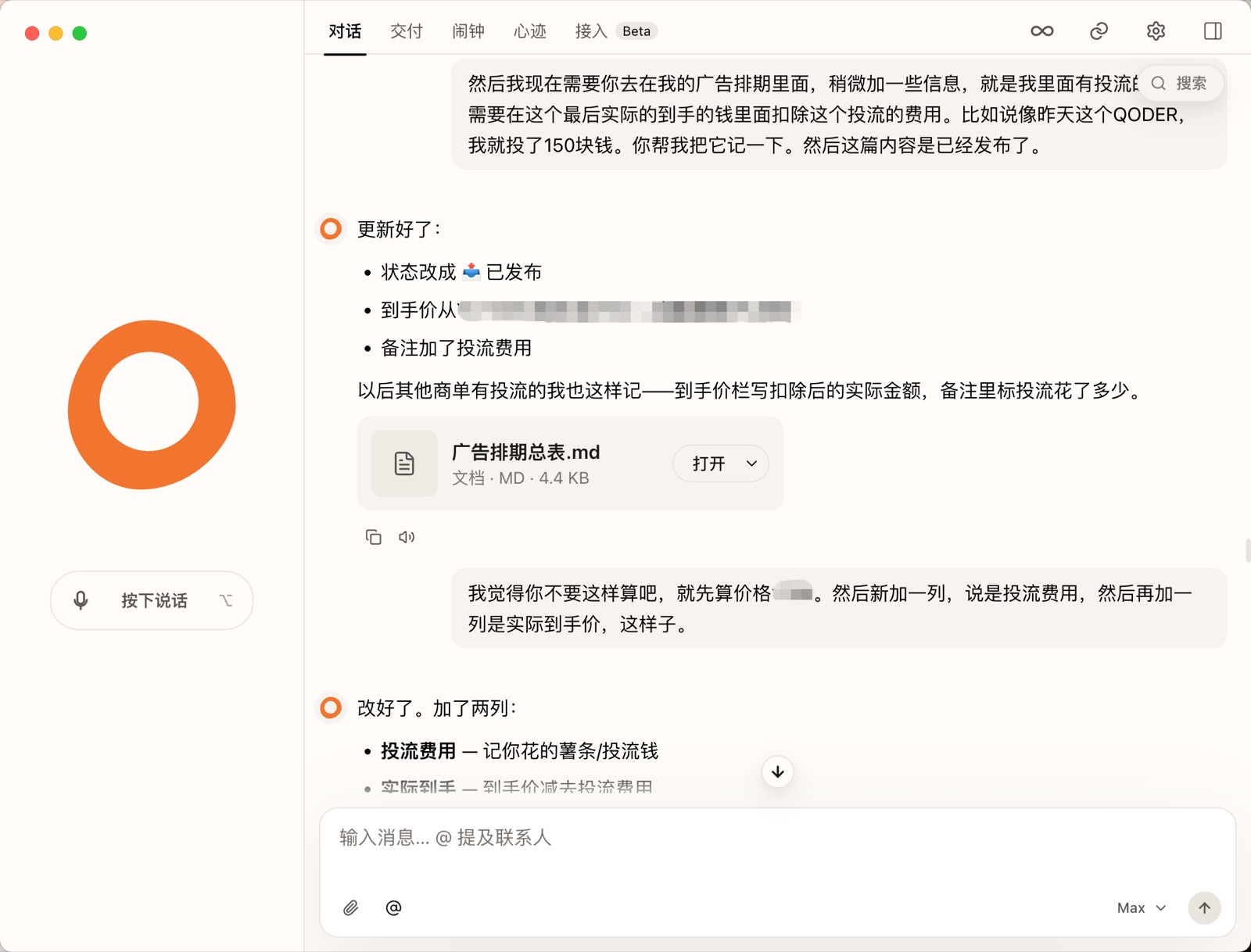Click the user message starting 我觉得你不要这样算吧
Screen dimensions: 1251x952
tap(839, 608)
